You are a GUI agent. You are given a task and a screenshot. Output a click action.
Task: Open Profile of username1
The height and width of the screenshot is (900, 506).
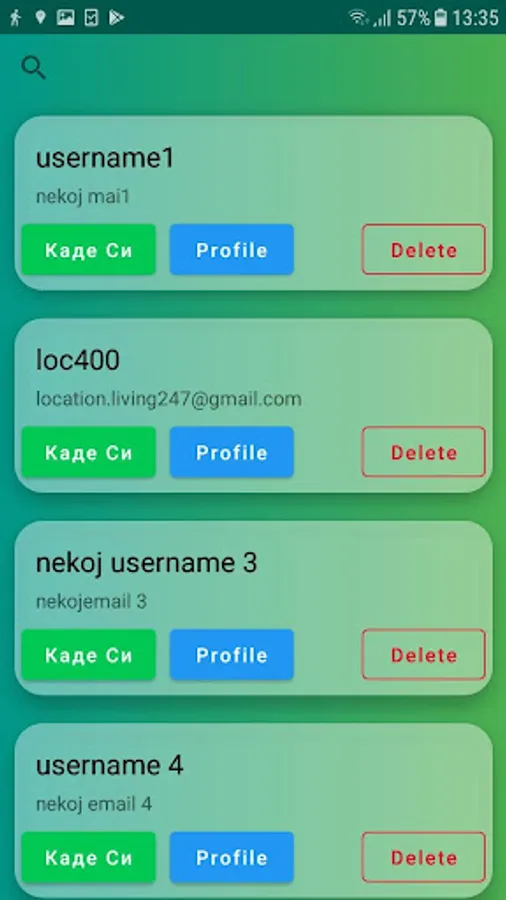pos(232,250)
